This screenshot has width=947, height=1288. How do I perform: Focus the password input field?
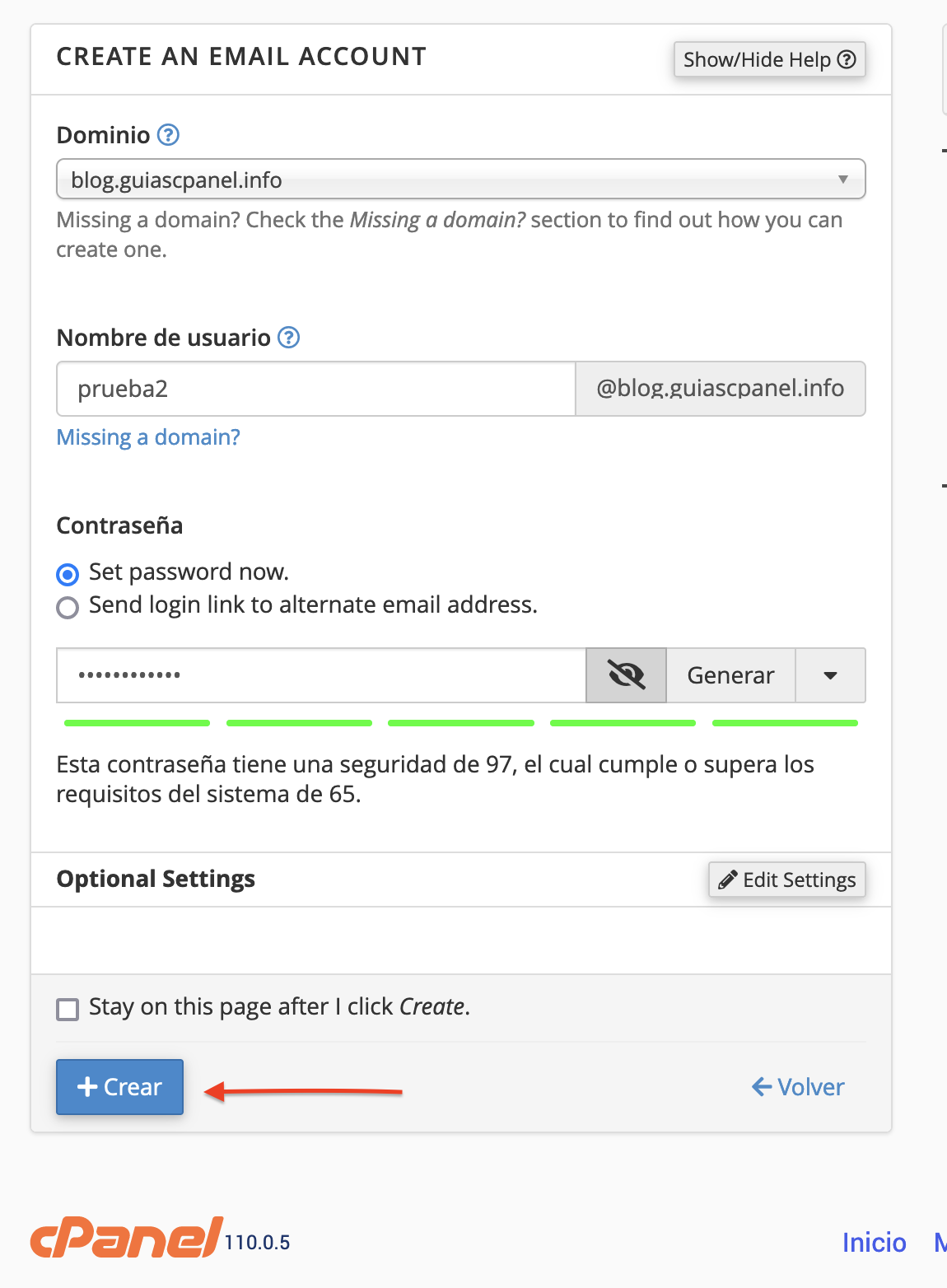pos(321,675)
